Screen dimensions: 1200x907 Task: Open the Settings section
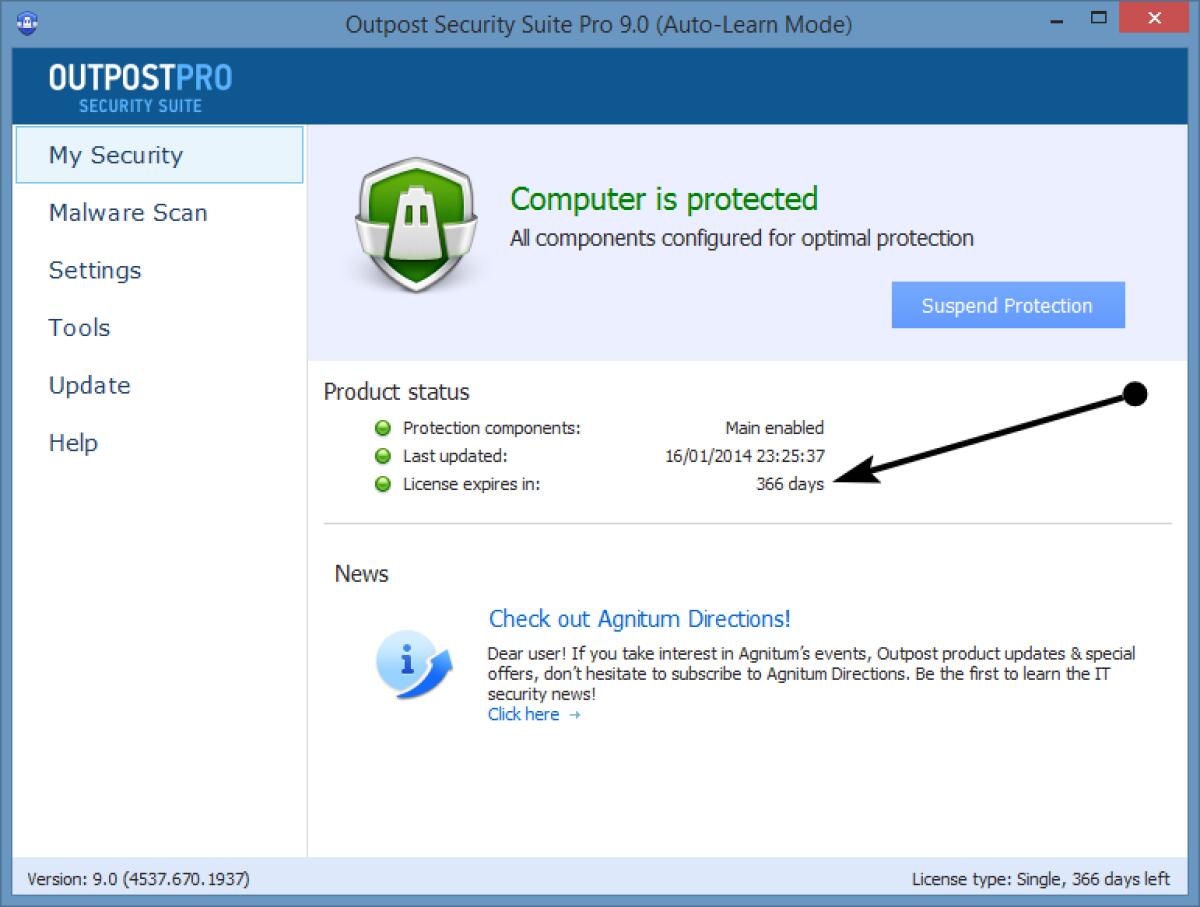pyautogui.click(x=94, y=270)
